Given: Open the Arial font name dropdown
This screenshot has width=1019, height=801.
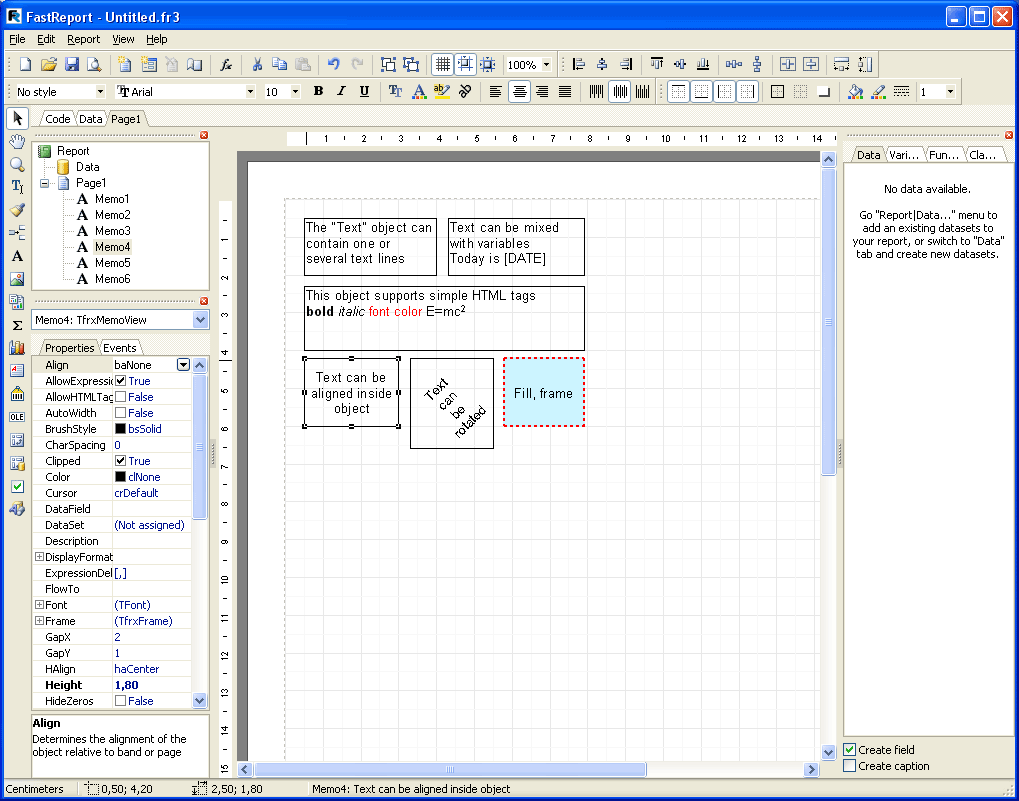Looking at the screenshot, I should (250, 92).
